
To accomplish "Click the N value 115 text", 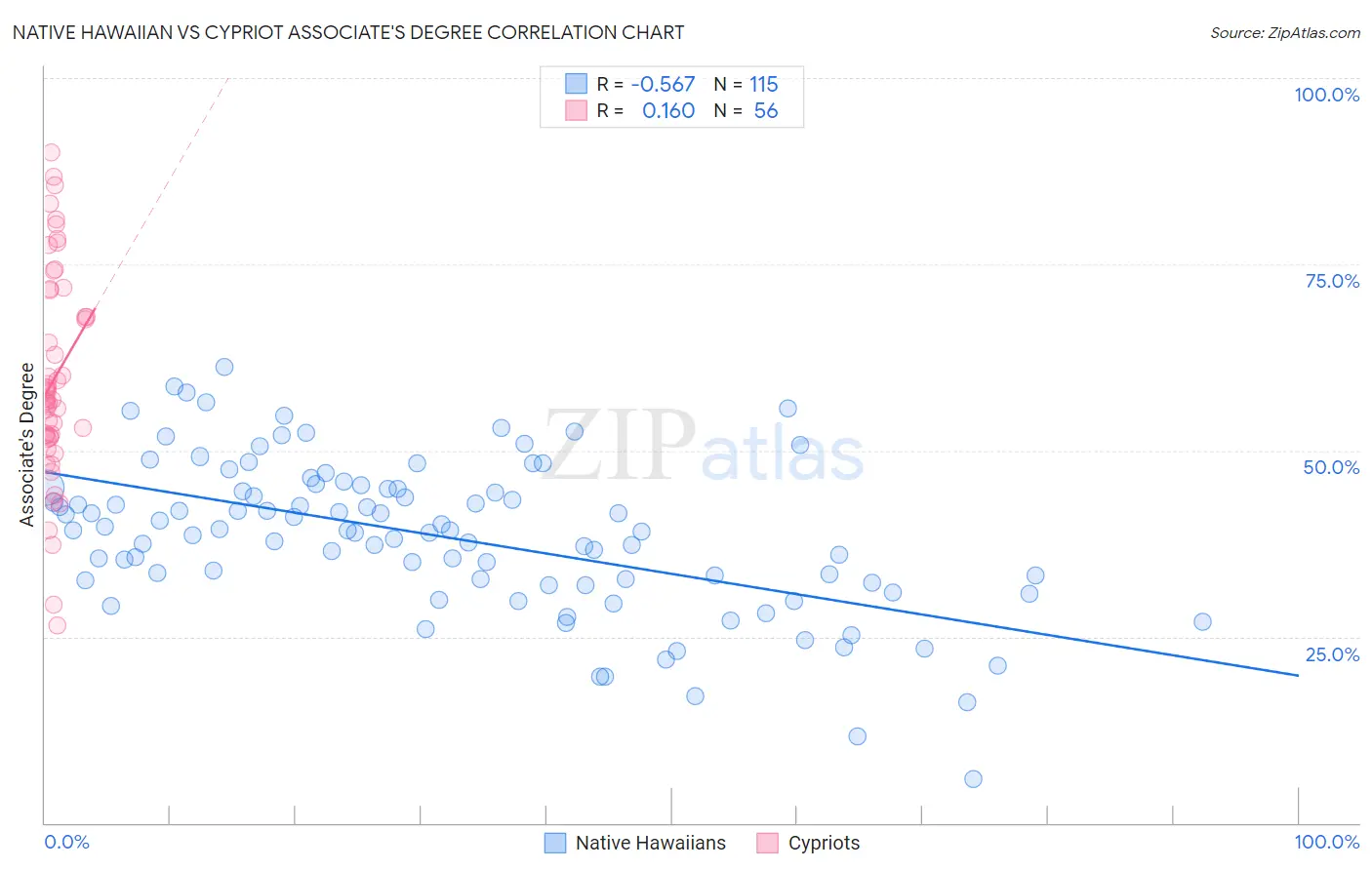I will pyautogui.click(x=764, y=84).
